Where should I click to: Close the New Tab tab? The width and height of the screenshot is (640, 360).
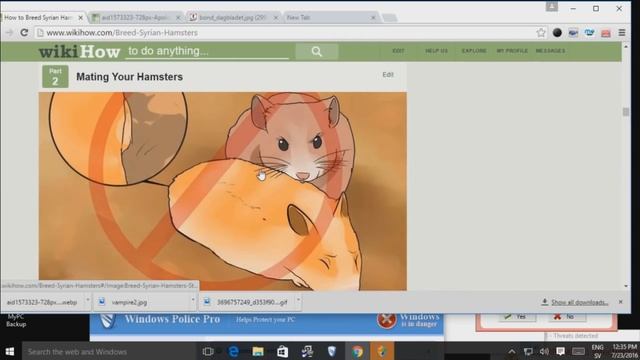coord(373,18)
